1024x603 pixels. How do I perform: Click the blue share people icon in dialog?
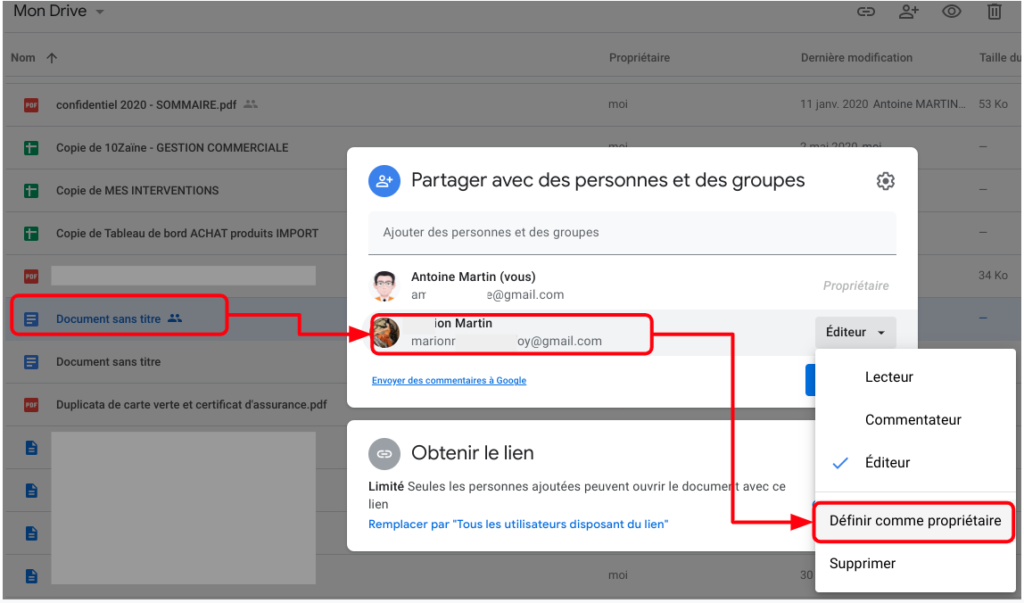(x=384, y=181)
